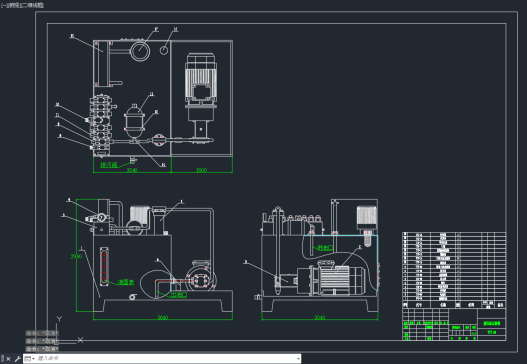This screenshot has width=527, height=364.
Task: Select the 2940 vertical dimension text
Action: (76, 256)
